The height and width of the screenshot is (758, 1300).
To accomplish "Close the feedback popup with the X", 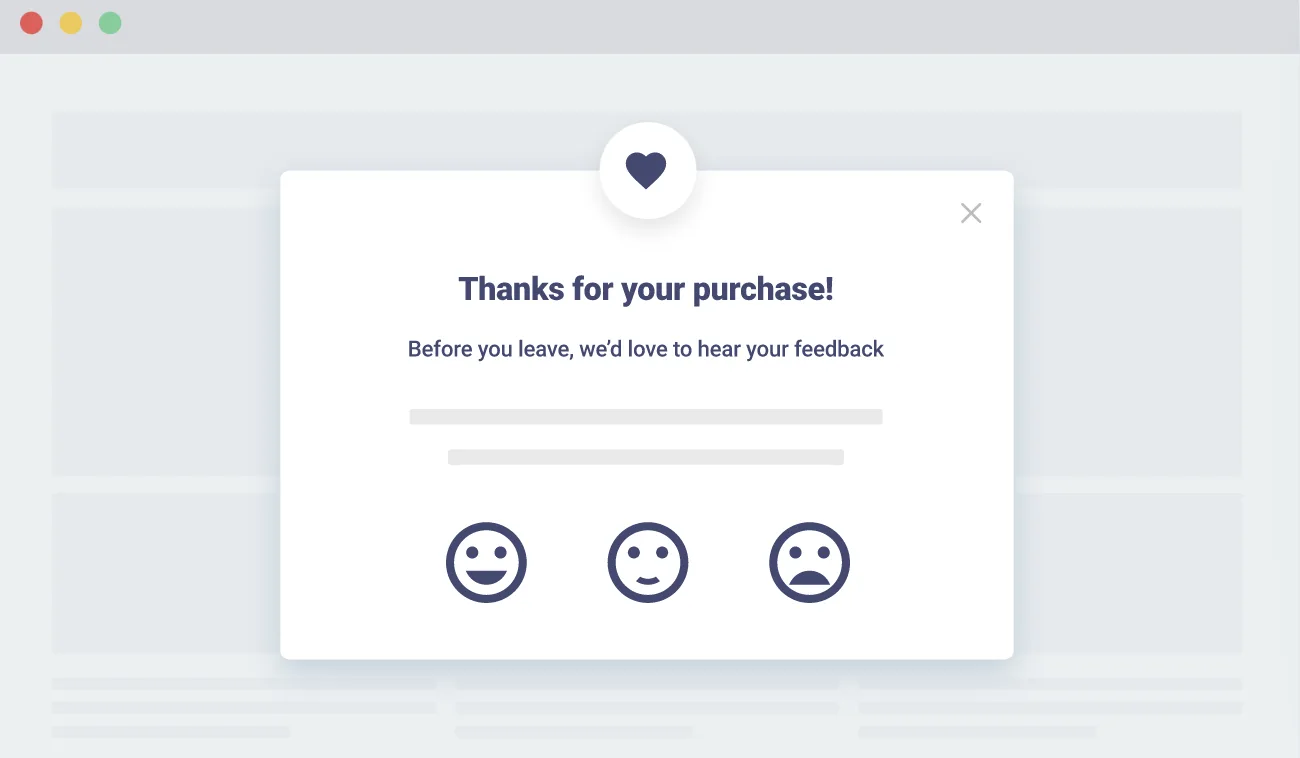I will (971, 213).
